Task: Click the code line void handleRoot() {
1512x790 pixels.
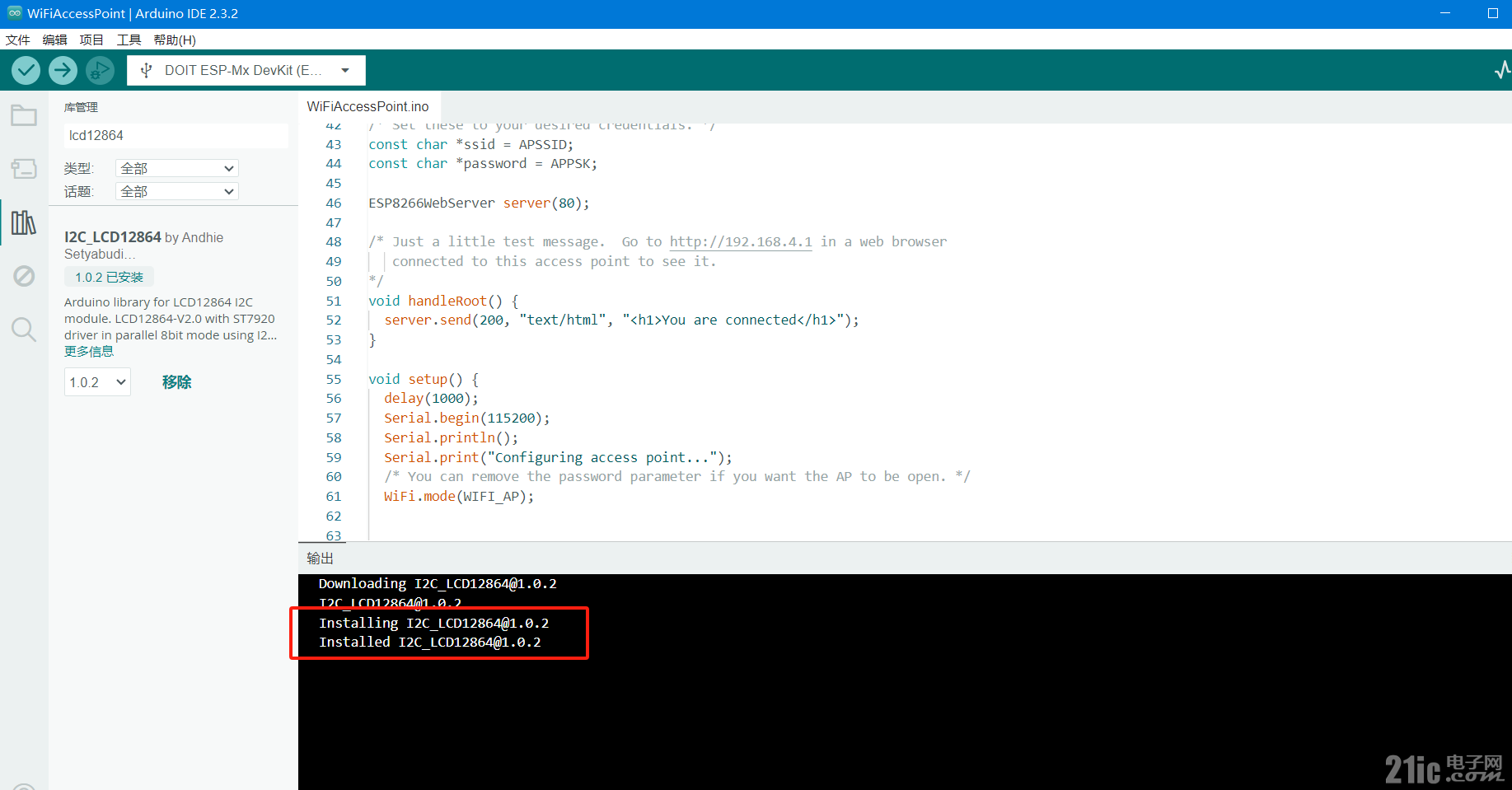Action: pos(443,301)
